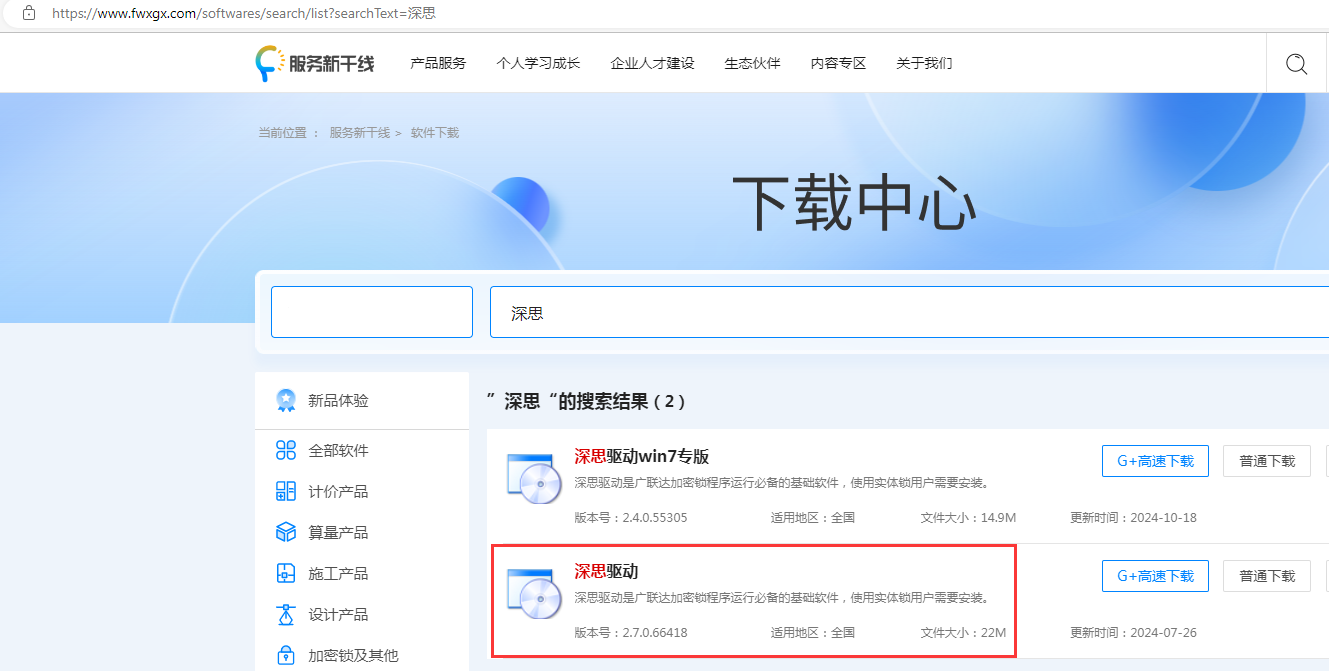Open the 产品服务 menu
Viewport: 1329px width, 671px height.
[438, 63]
